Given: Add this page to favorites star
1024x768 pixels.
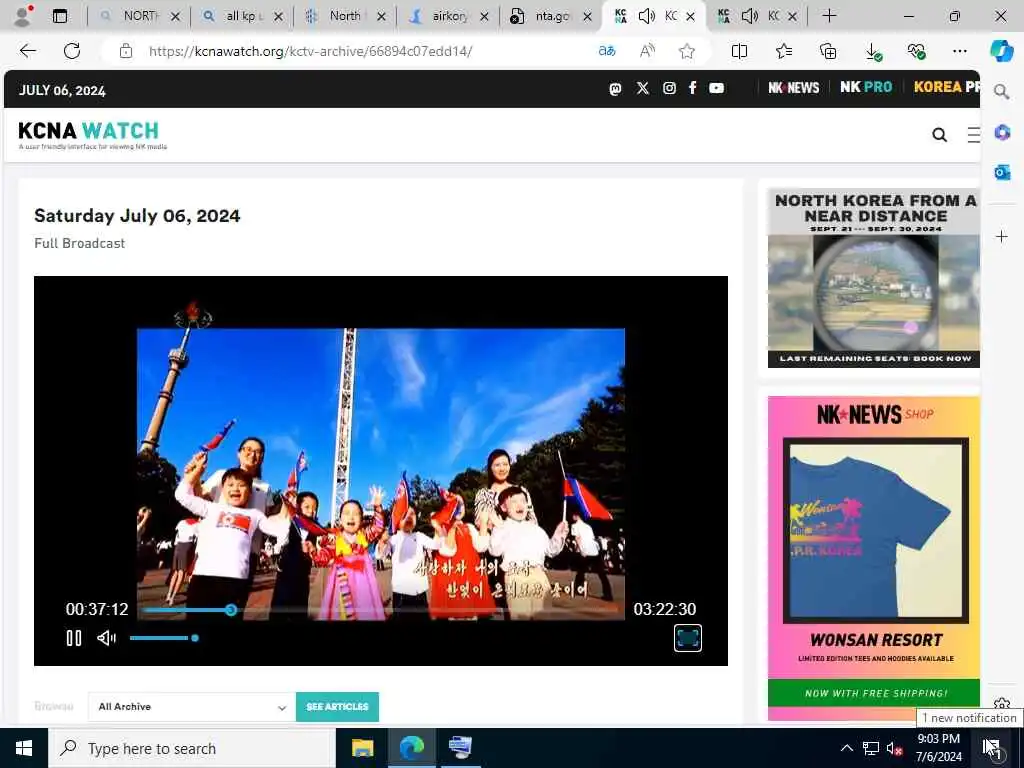Looking at the screenshot, I should [686, 51].
